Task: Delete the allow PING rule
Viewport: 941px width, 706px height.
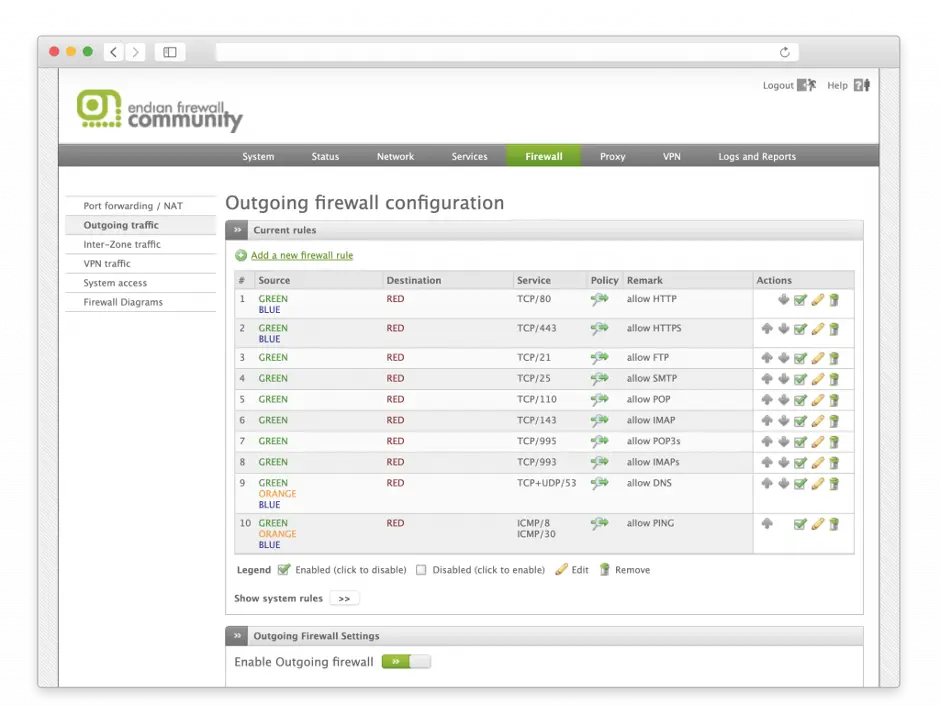Action: click(x=834, y=524)
